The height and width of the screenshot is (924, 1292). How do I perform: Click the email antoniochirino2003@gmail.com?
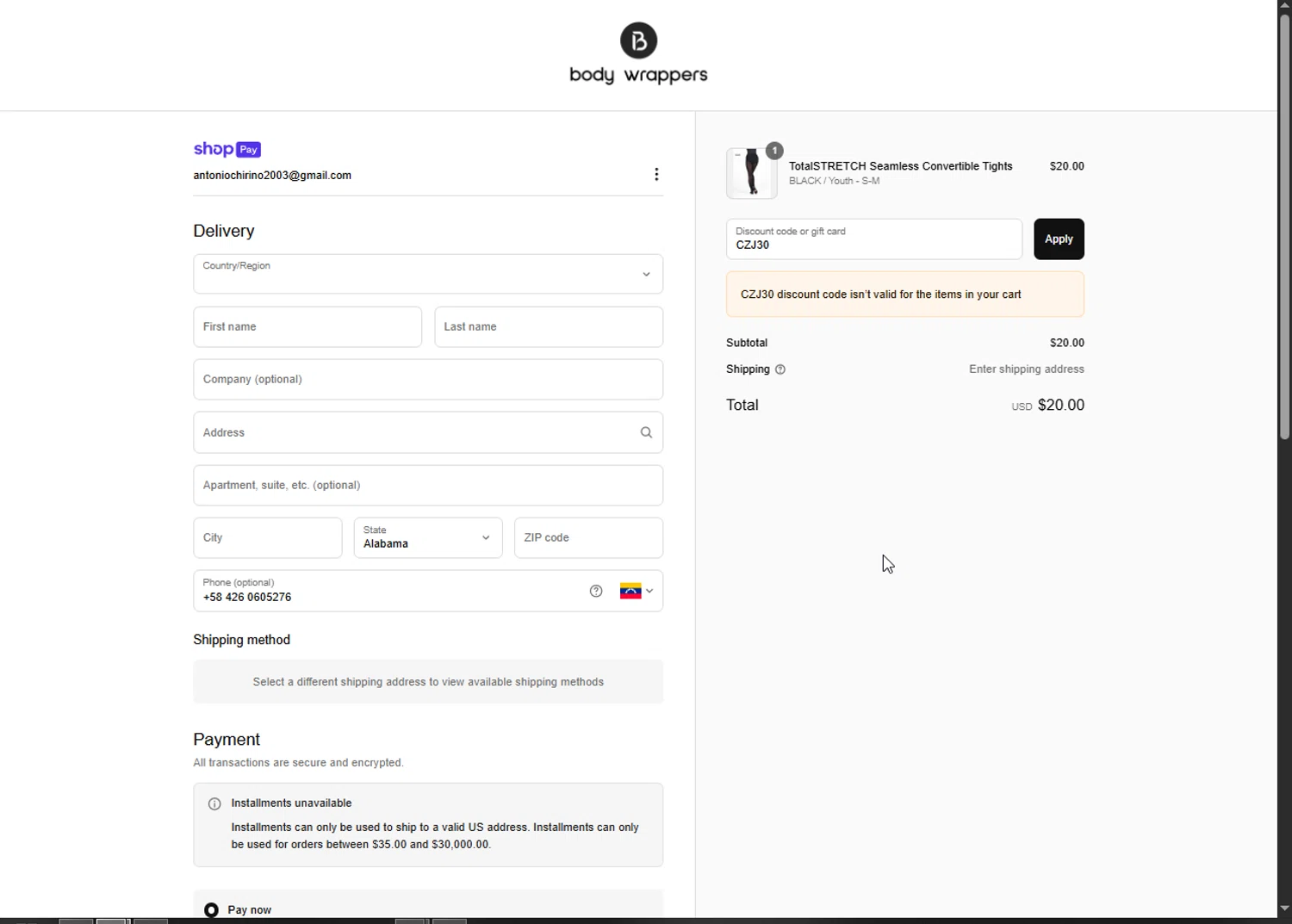point(272,175)
